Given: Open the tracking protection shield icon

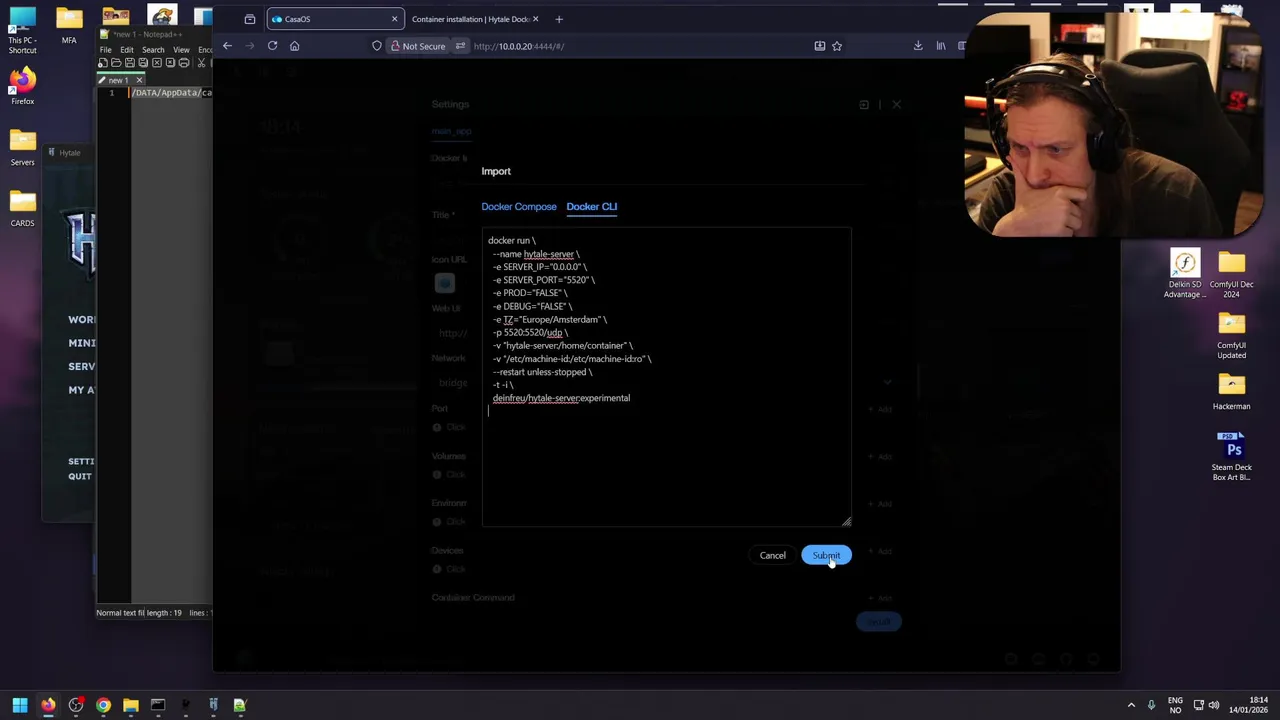Looking at the screenshot, I should tap(376, 46).
